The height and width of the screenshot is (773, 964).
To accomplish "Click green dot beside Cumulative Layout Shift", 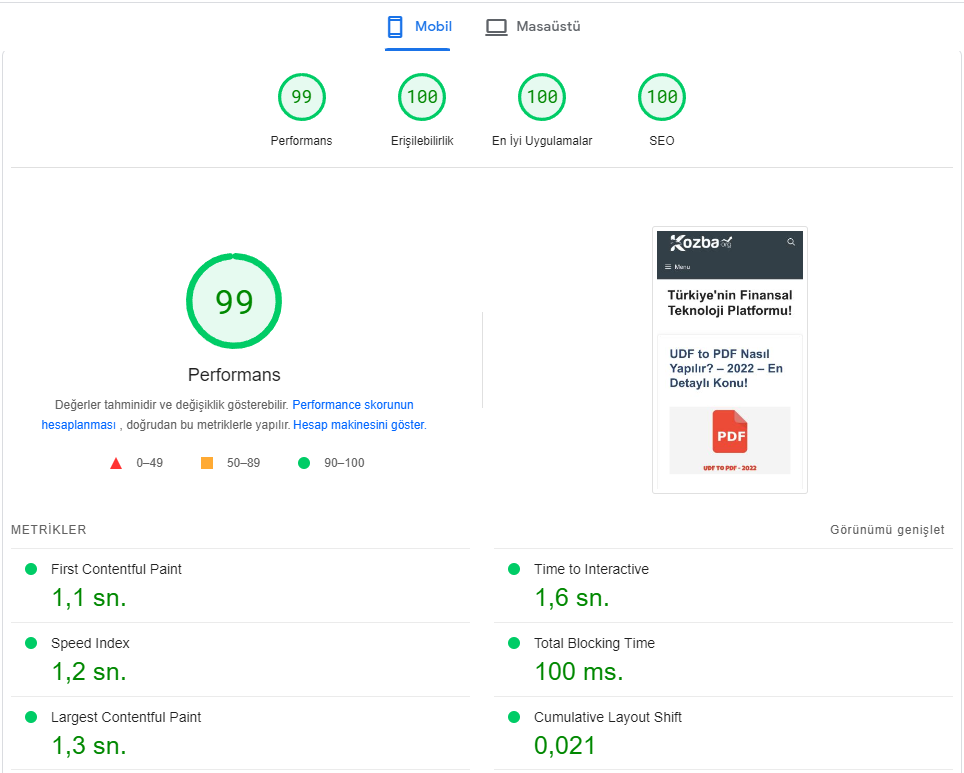I will click(x=514, y=717).
